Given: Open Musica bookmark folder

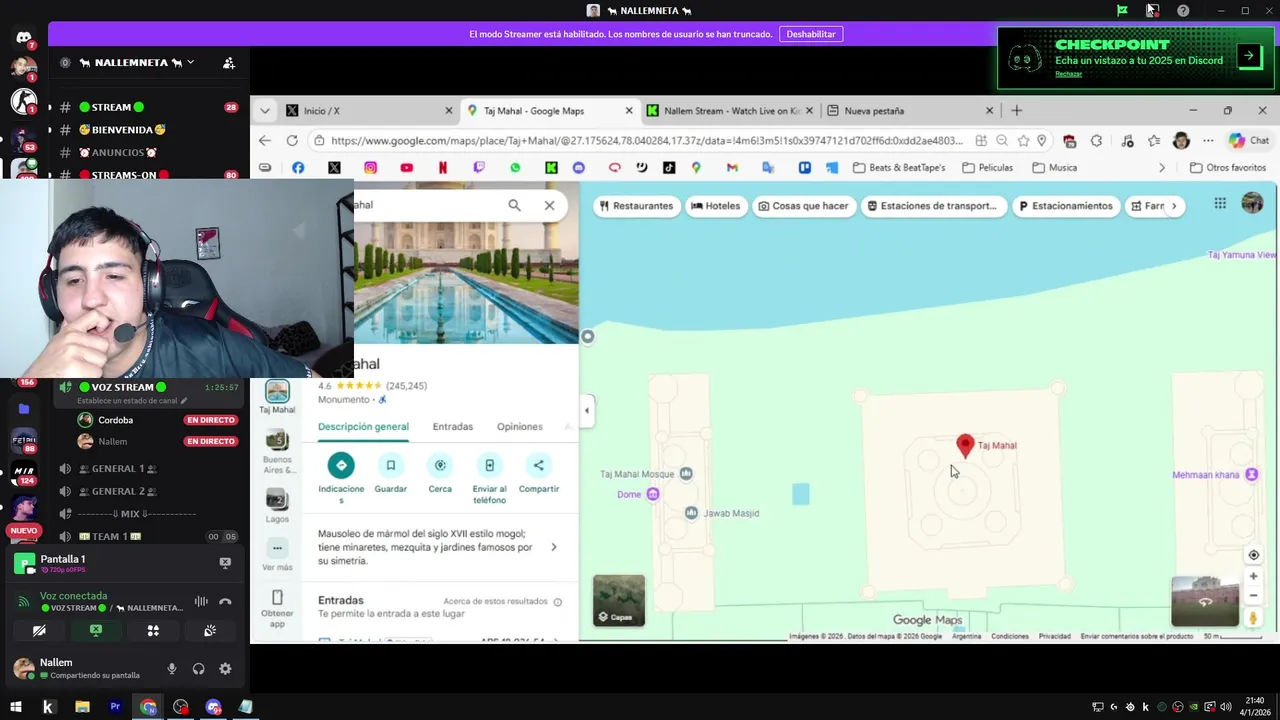Looking at the screenshot, I should coord(1055,168).
